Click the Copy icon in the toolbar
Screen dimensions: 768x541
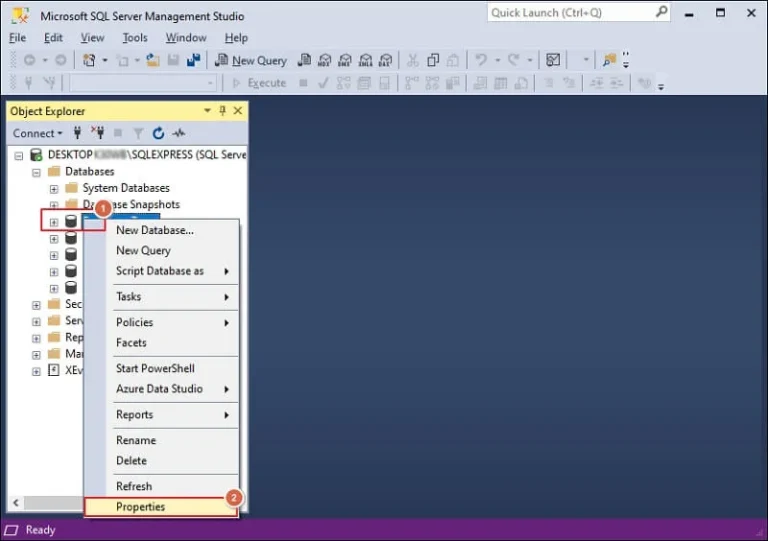click(433, 60)
